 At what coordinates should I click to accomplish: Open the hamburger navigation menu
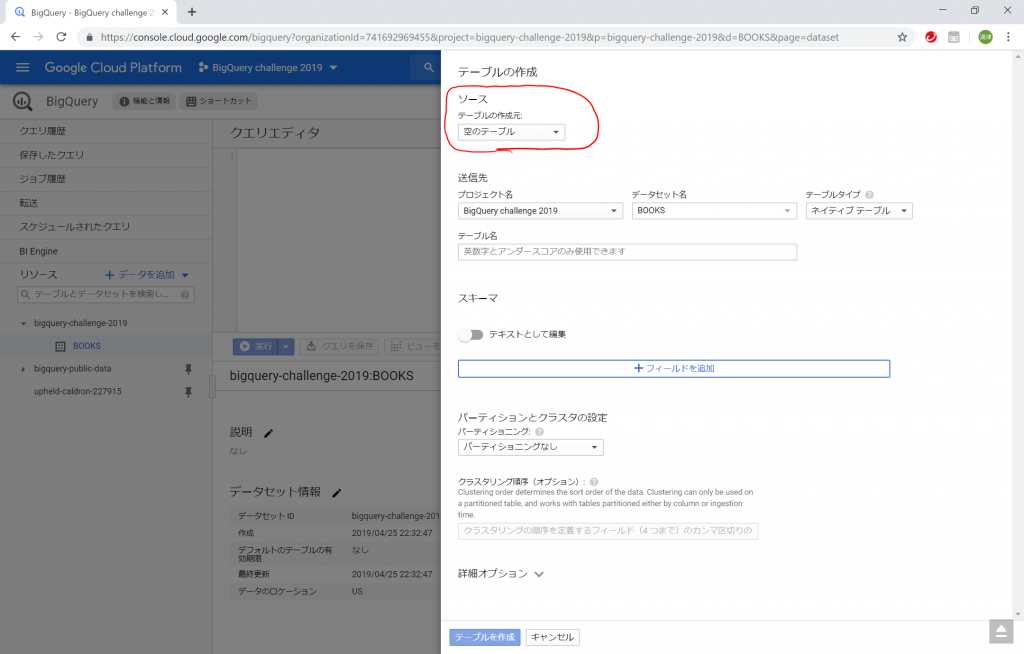click(x=22, y=68)
